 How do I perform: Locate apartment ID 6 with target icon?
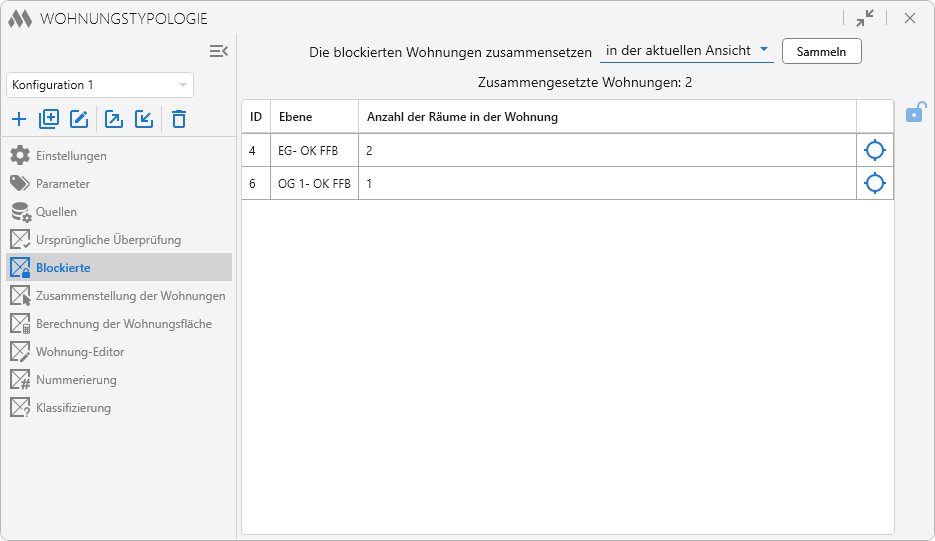click(x=874, y=183)
